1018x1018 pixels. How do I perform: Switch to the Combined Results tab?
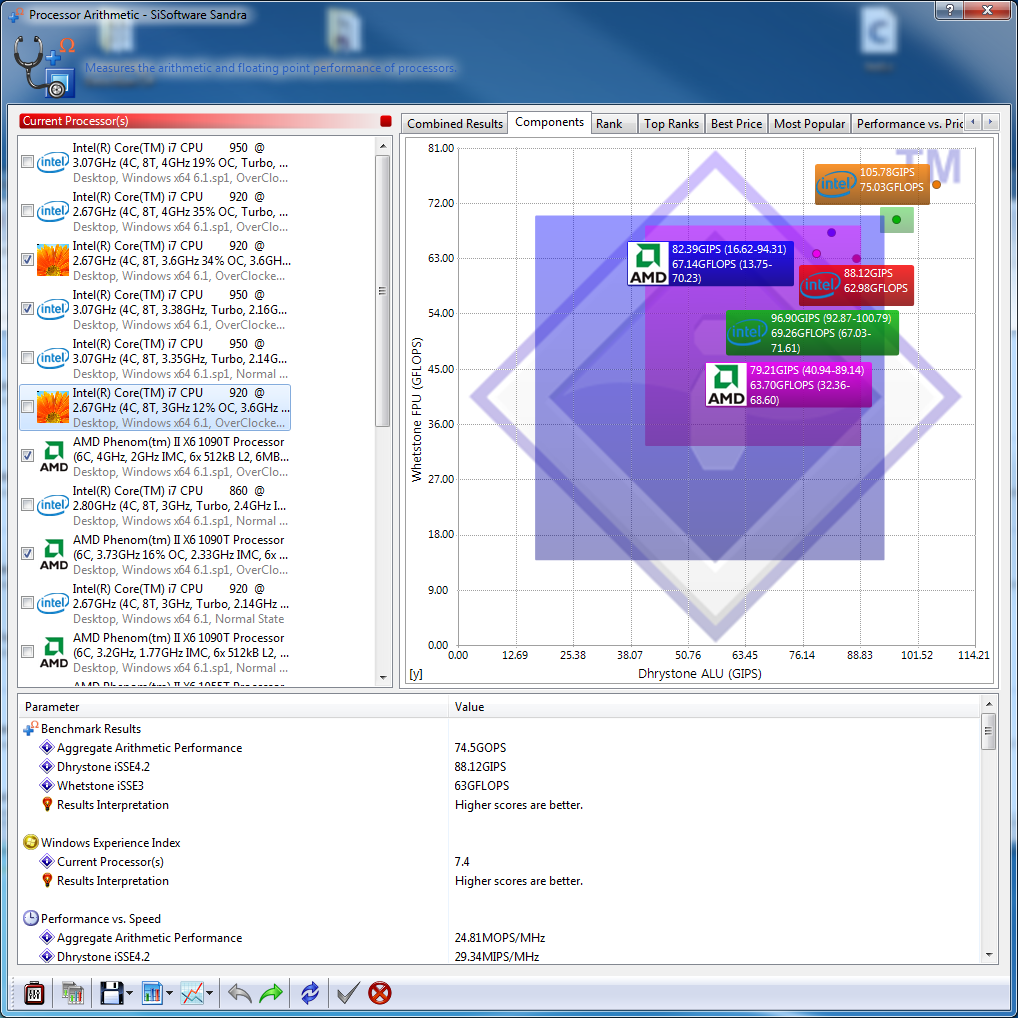[454, 123]
